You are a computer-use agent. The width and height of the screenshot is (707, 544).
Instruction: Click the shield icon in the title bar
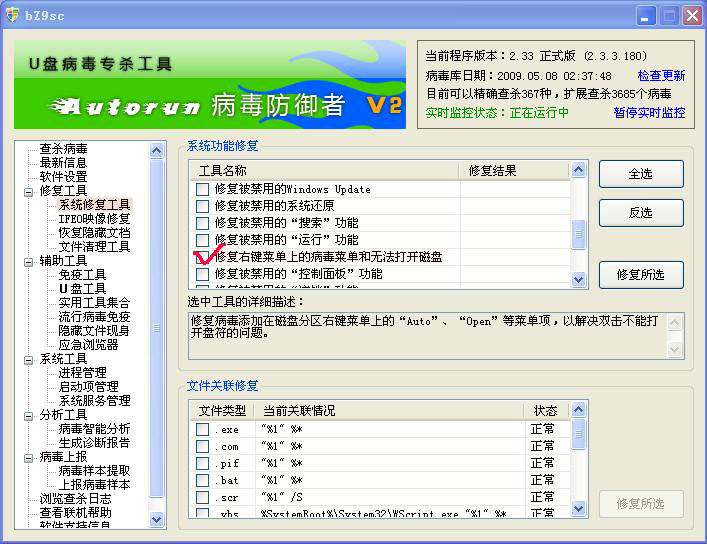pyautogui.click(x=12, y=15)
